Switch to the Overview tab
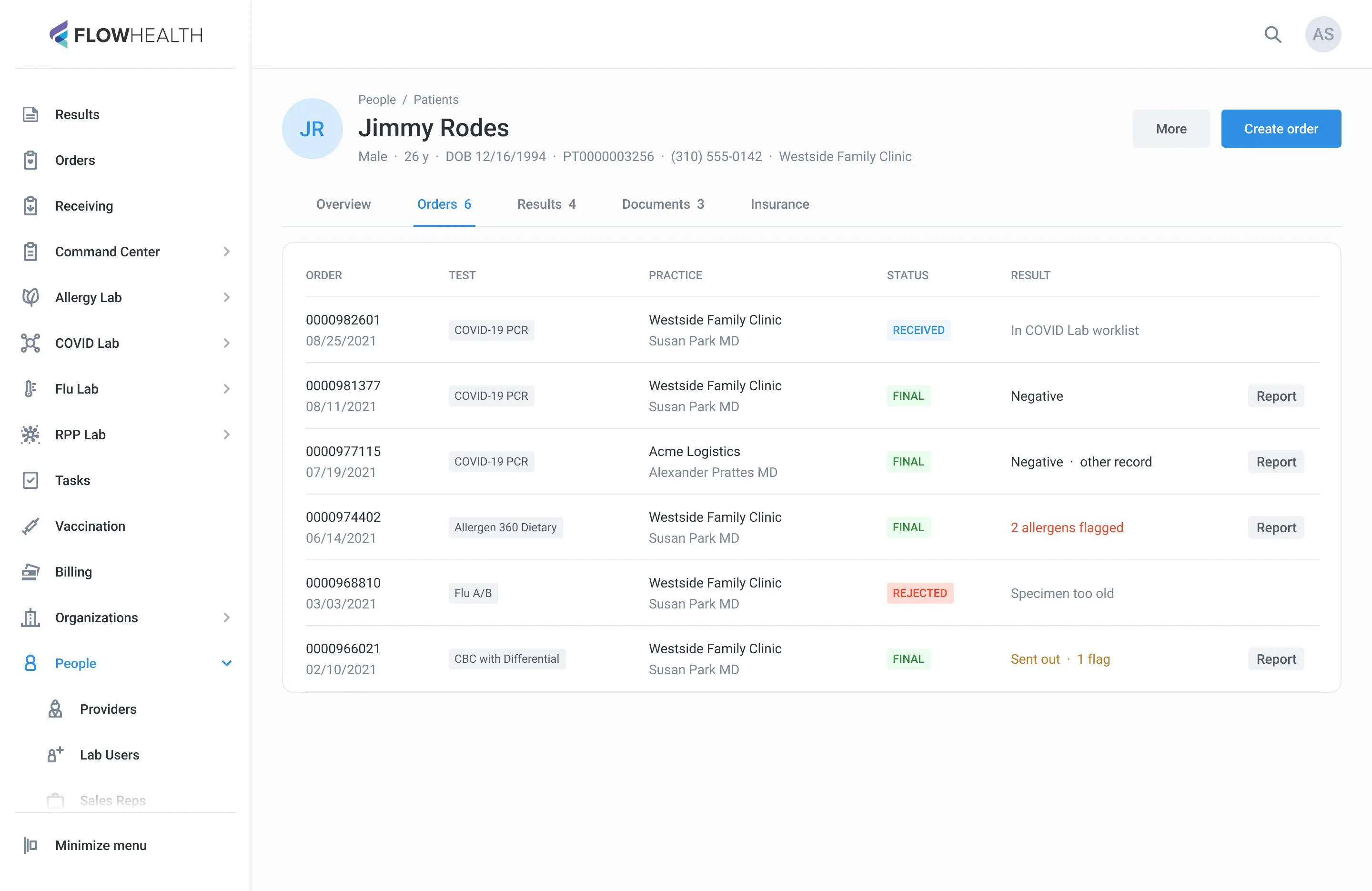This screenshot has width=1372, height=891. tap(343, 204)
